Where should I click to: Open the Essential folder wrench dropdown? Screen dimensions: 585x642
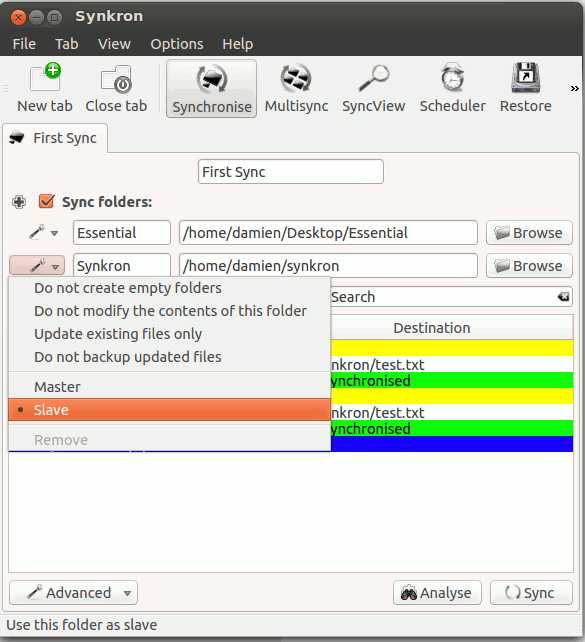tap(43, 233)
